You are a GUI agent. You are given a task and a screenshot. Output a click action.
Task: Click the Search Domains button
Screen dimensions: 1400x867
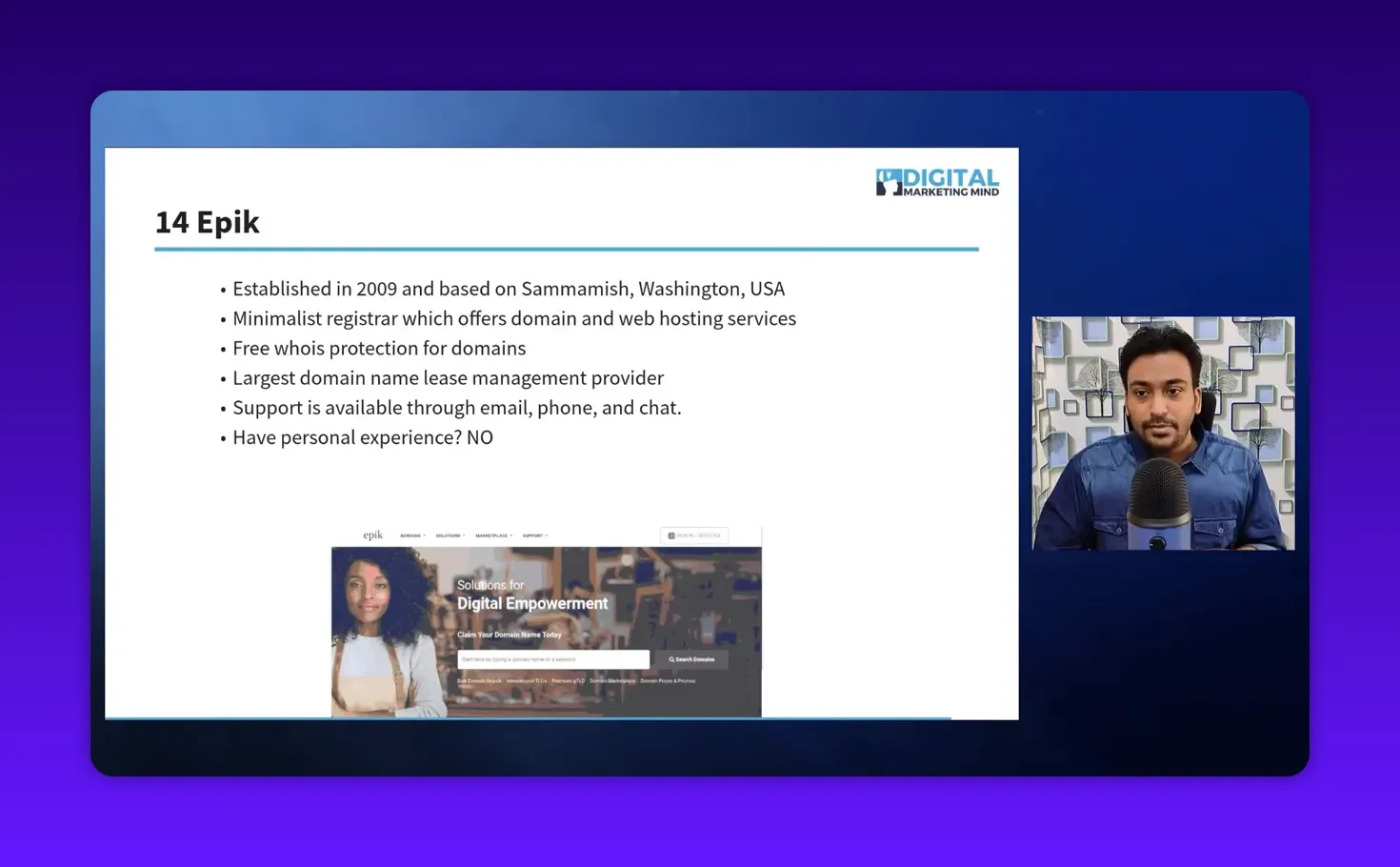click(x=692, y=659)
